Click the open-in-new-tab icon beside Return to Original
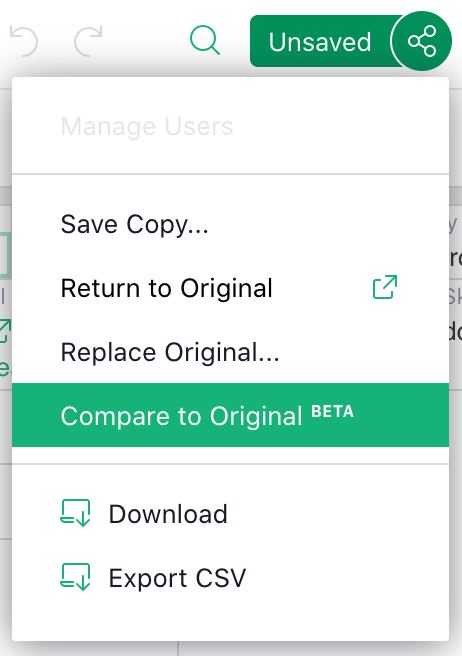 tap(385, 287)
